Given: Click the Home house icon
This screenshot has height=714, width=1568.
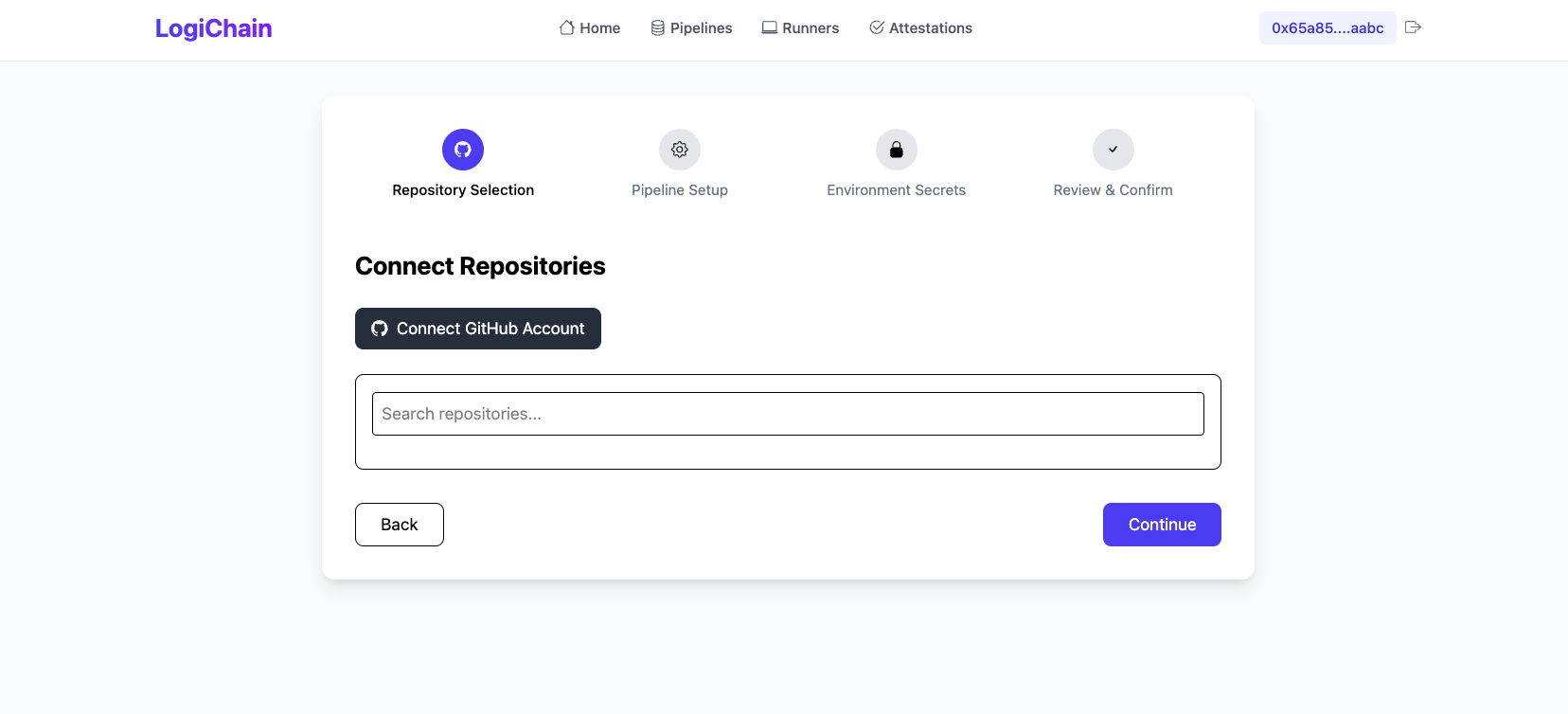Looking at the screenshot, I should tap(566, 28).
